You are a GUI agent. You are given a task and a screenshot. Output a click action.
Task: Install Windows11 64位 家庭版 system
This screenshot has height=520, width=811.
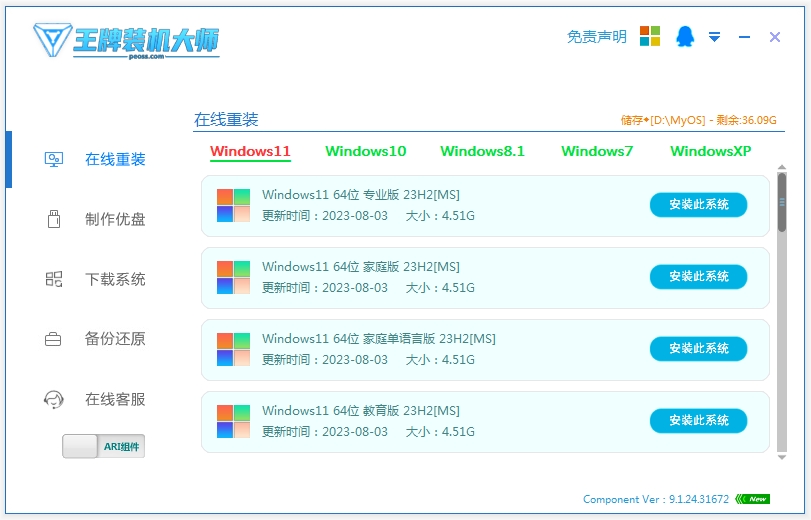click(x=698, y=277)
